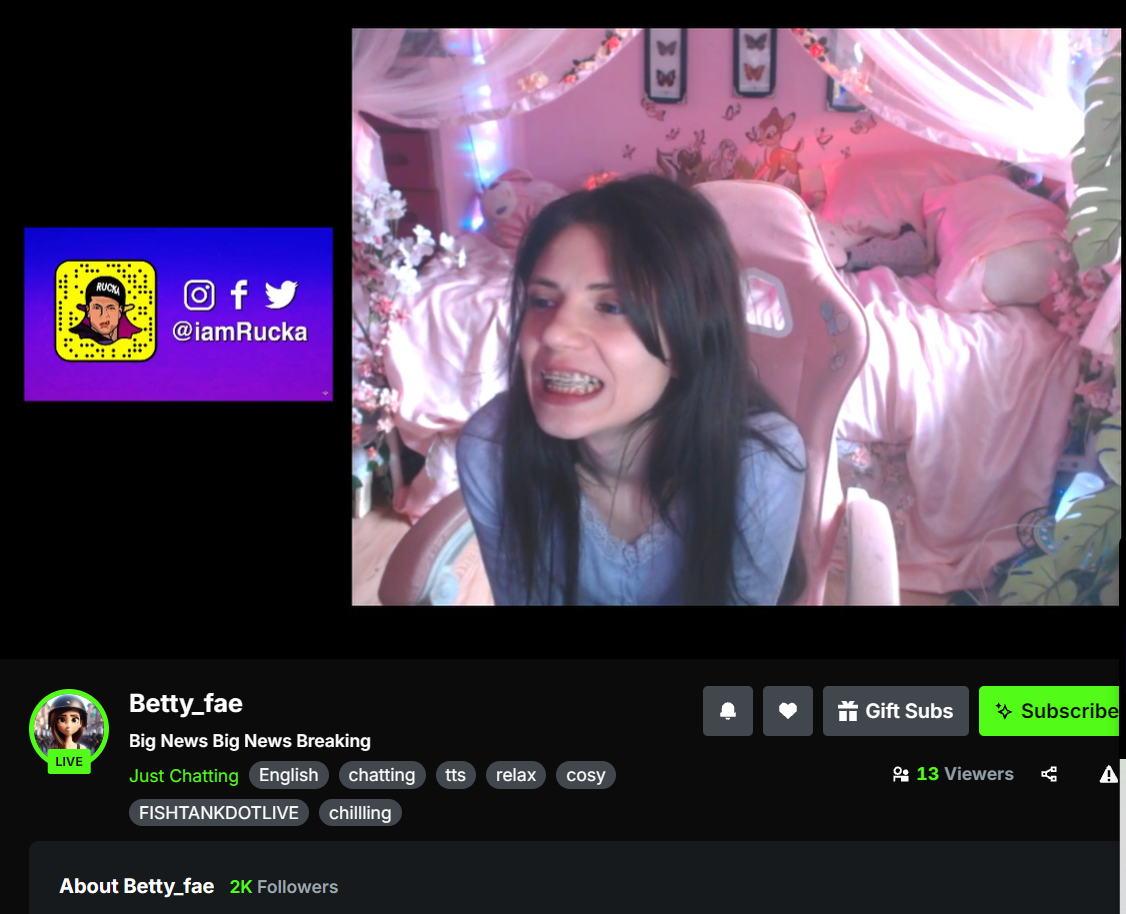The width and height of the screenshot is (1126, 914).
Task: Select the tts tag
Action: (x=455, y=775)
